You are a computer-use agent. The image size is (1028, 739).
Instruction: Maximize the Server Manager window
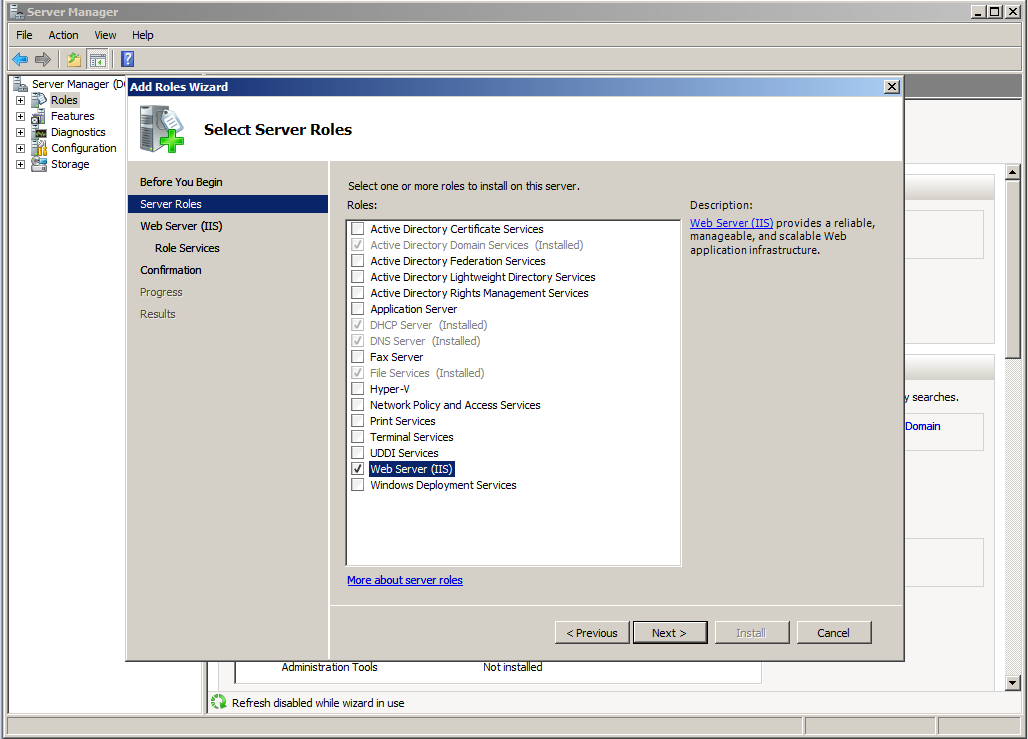(x=995, y=11)
